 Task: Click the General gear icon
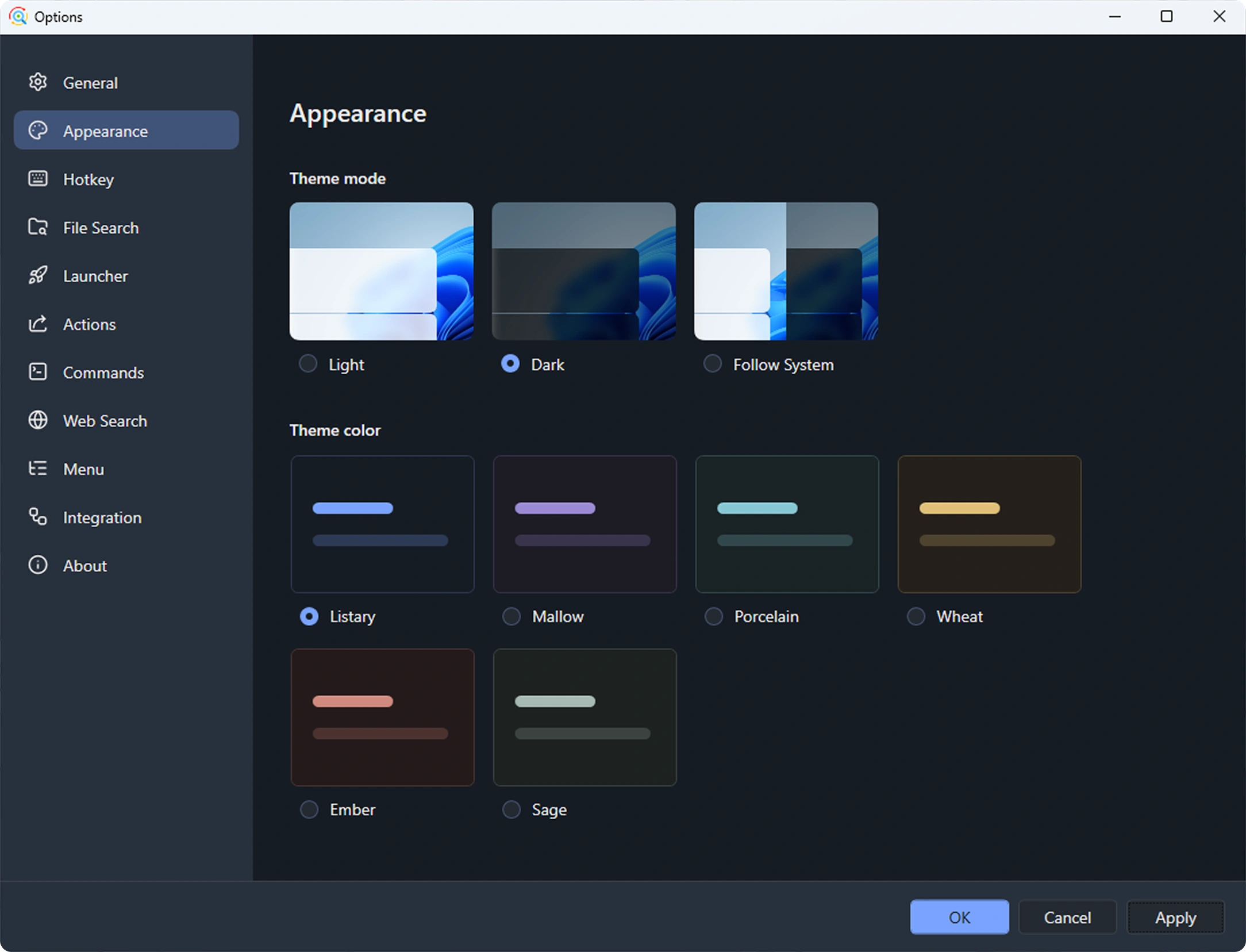point(38,82)
